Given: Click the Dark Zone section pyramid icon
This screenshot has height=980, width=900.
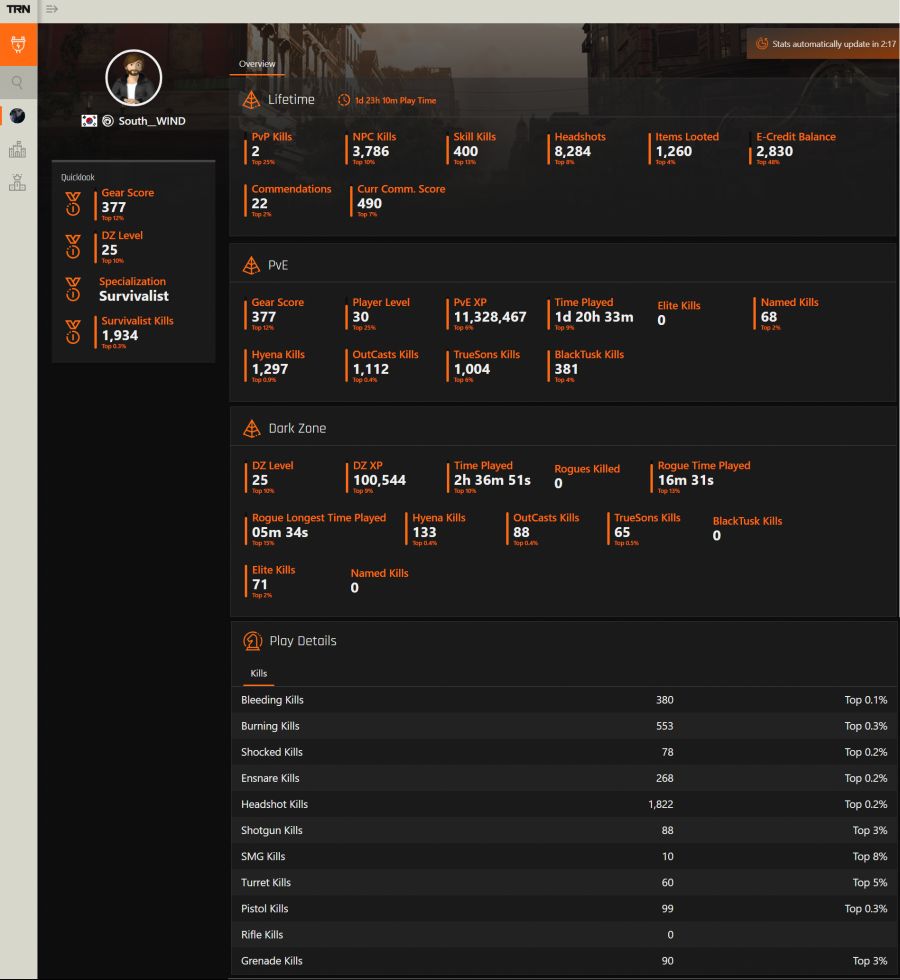Looking at the screenshot, I should tap(252, 428).
